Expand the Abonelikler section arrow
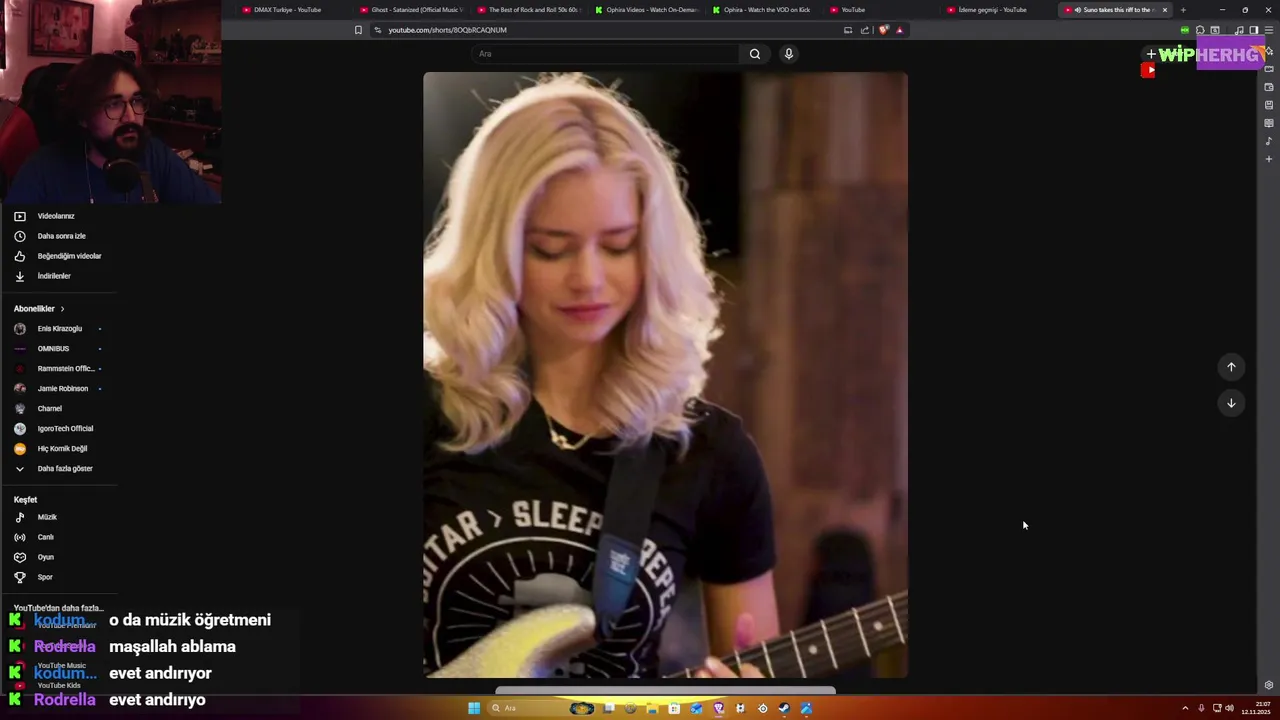Screen dimensions: 1280x720 click(x=62, y=309)
